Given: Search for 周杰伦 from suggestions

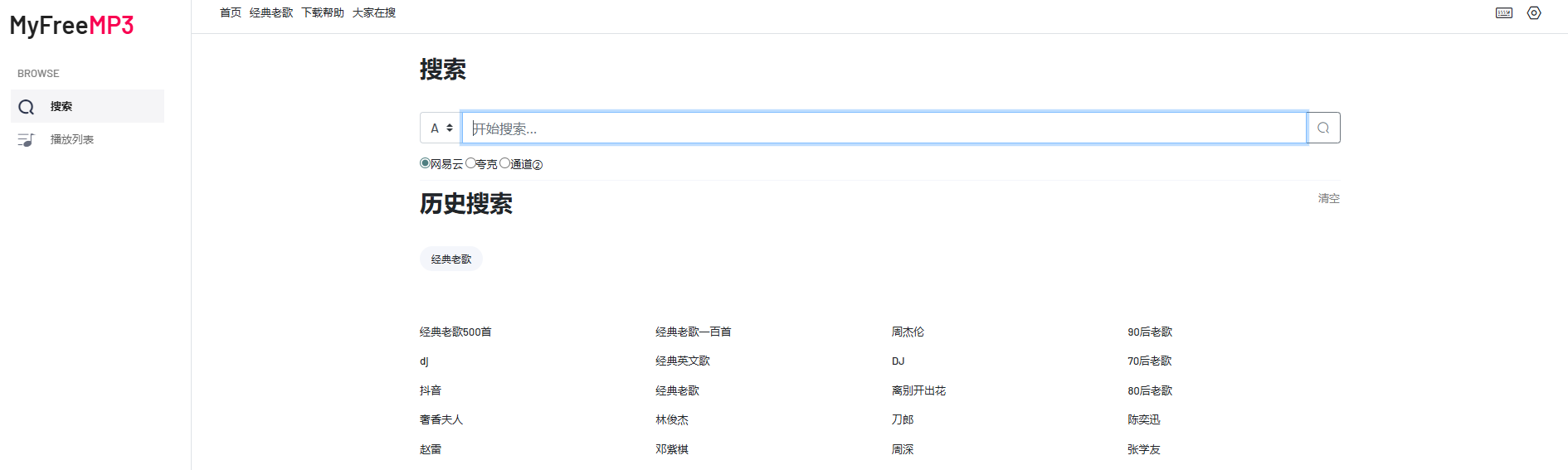Looking at the screenshot, I should 907,332.
